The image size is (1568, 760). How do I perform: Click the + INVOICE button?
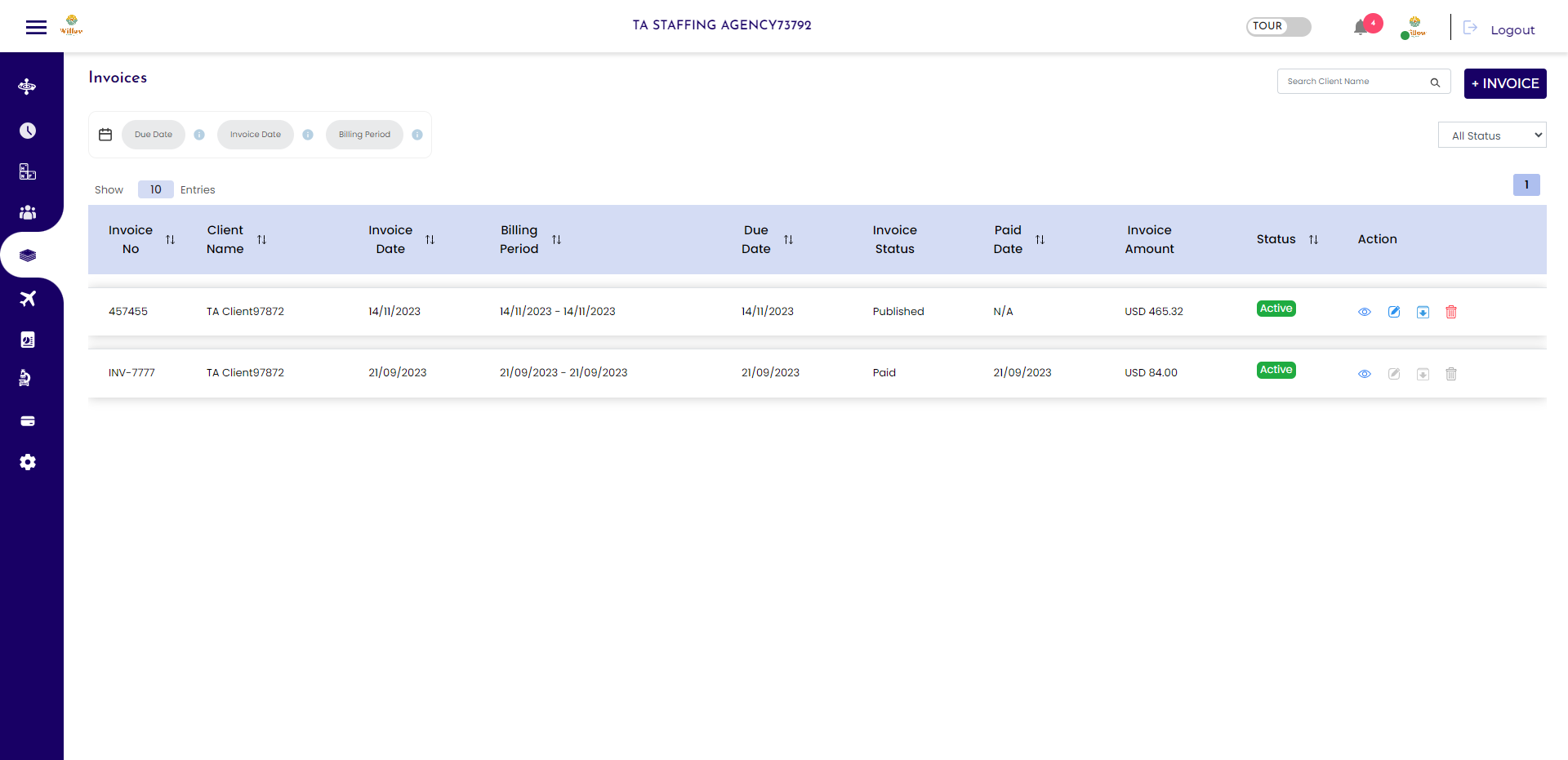(x=1505, y=83)
